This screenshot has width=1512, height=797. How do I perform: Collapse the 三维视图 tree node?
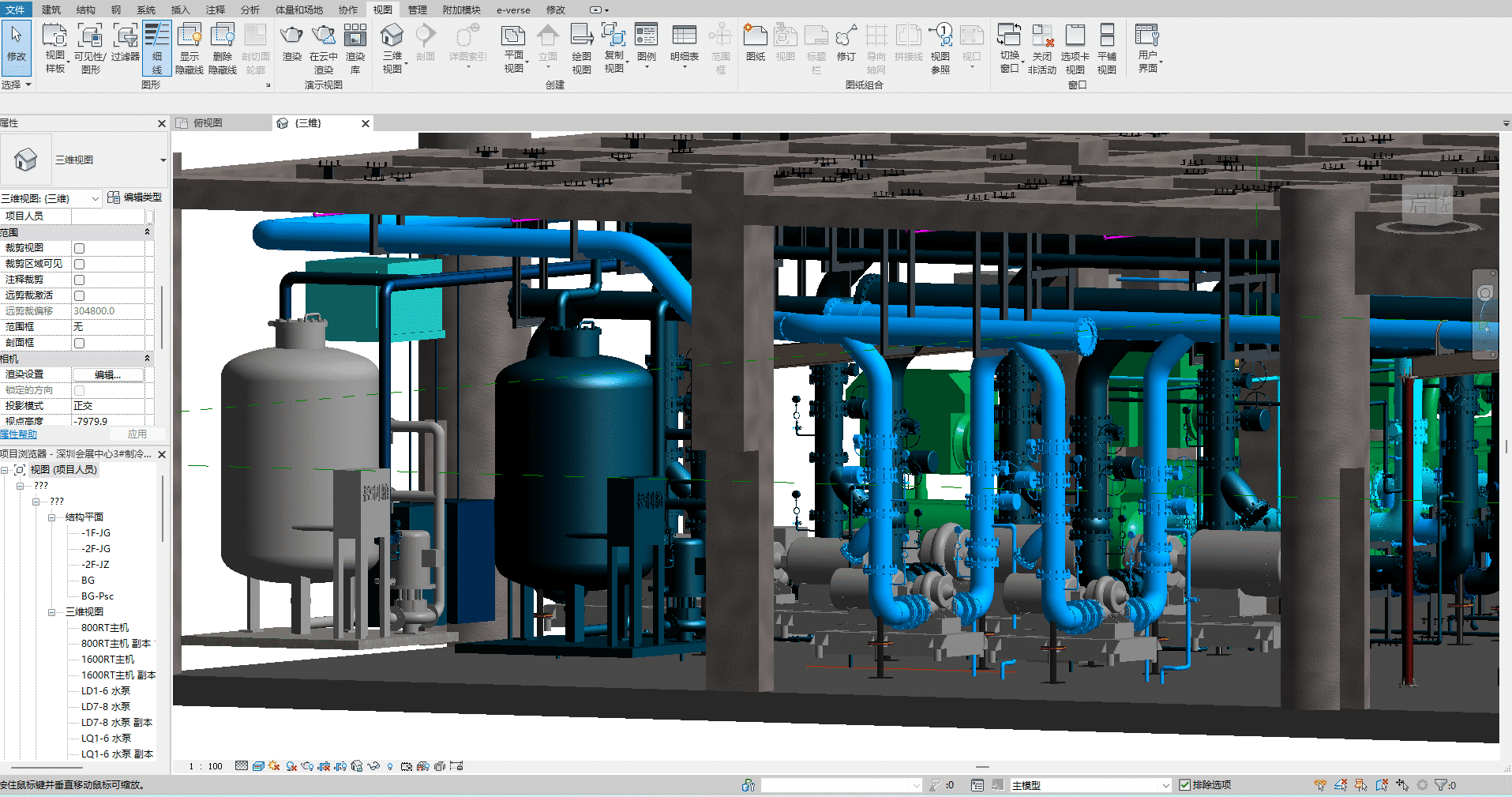51,612
